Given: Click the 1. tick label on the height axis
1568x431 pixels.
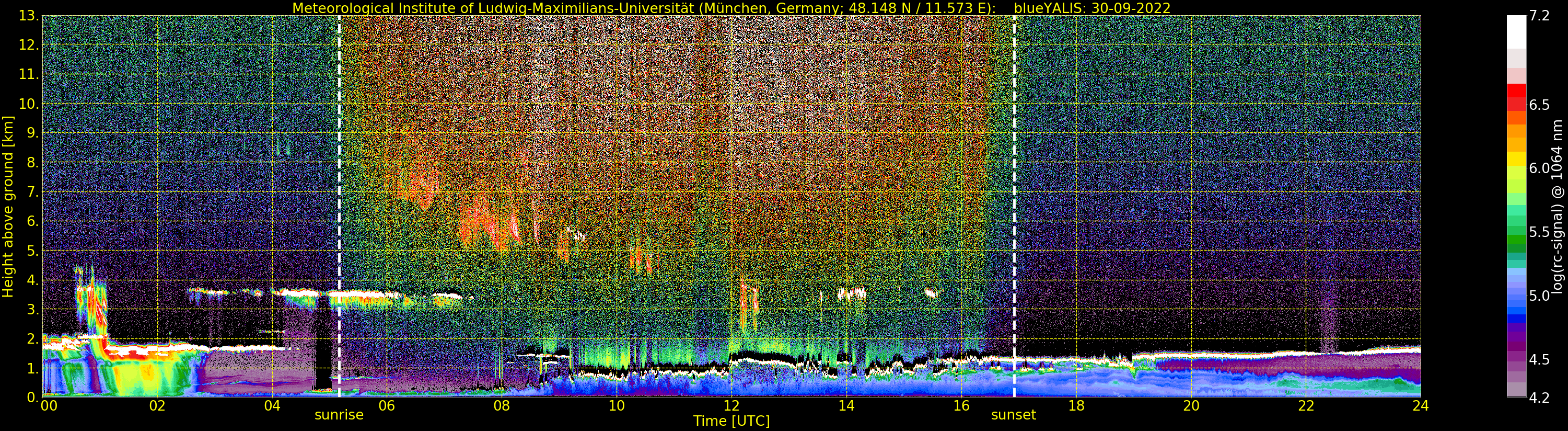Looking at the screenshot, I should 32,368.
